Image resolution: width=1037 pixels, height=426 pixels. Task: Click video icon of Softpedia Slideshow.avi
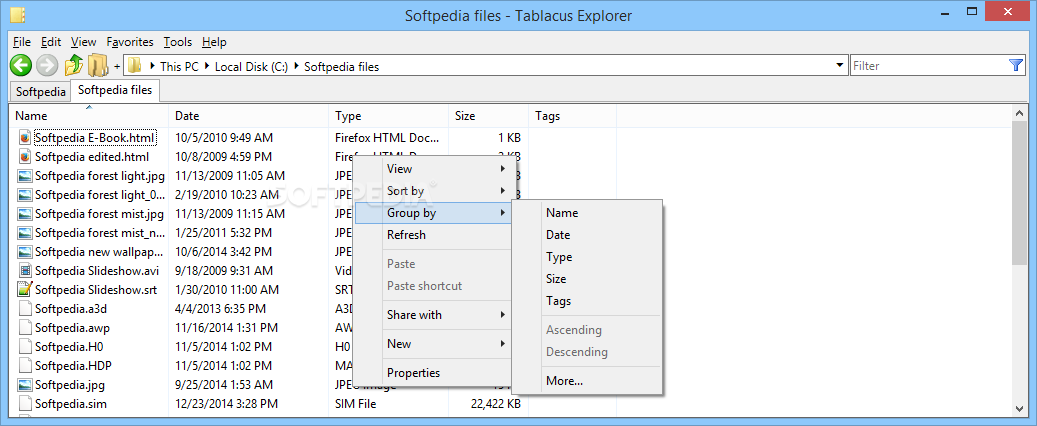click(25, 271)
